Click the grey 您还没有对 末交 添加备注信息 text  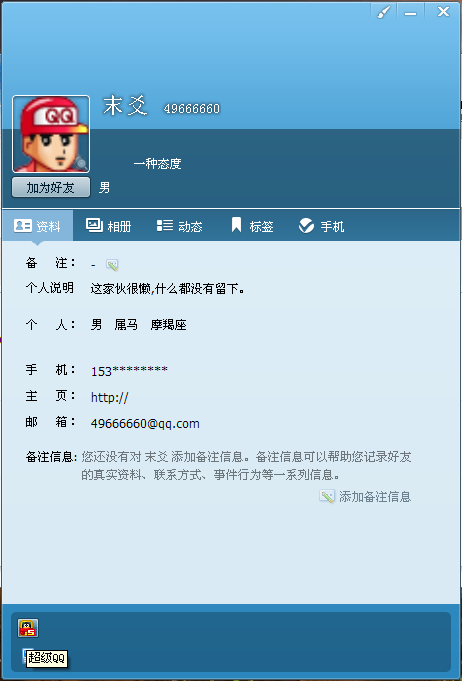(246, 466)
